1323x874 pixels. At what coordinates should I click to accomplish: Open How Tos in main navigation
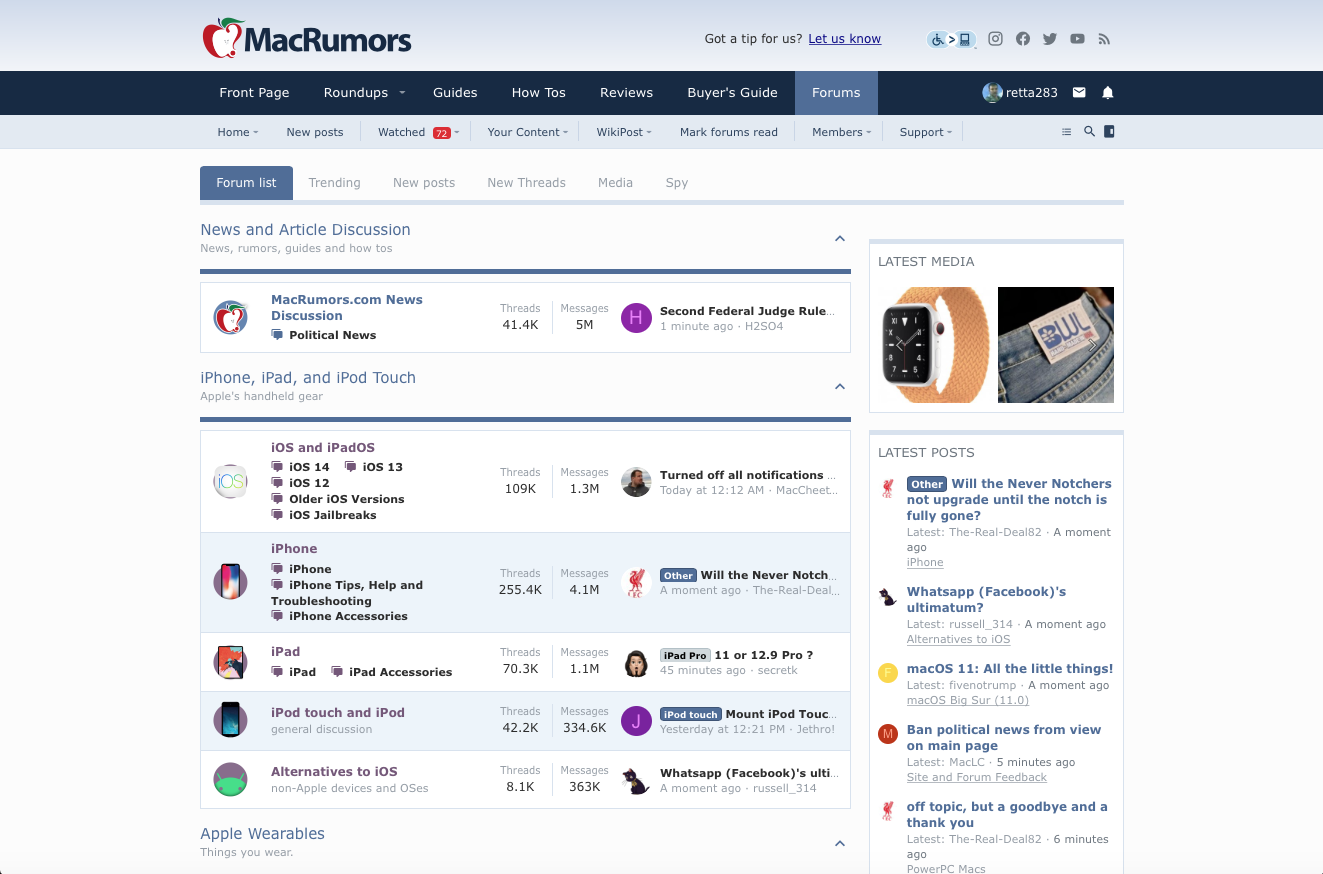click(x=539, y=93)
